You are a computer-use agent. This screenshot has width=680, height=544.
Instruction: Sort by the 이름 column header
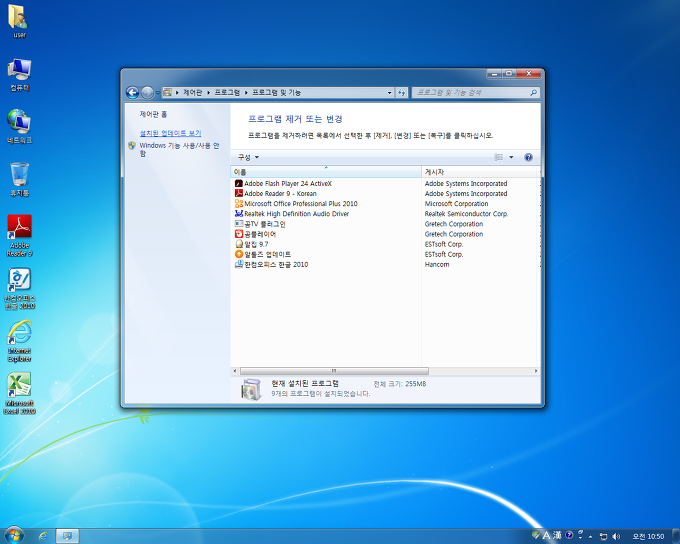pyautogui.click(x=326, y=172)
